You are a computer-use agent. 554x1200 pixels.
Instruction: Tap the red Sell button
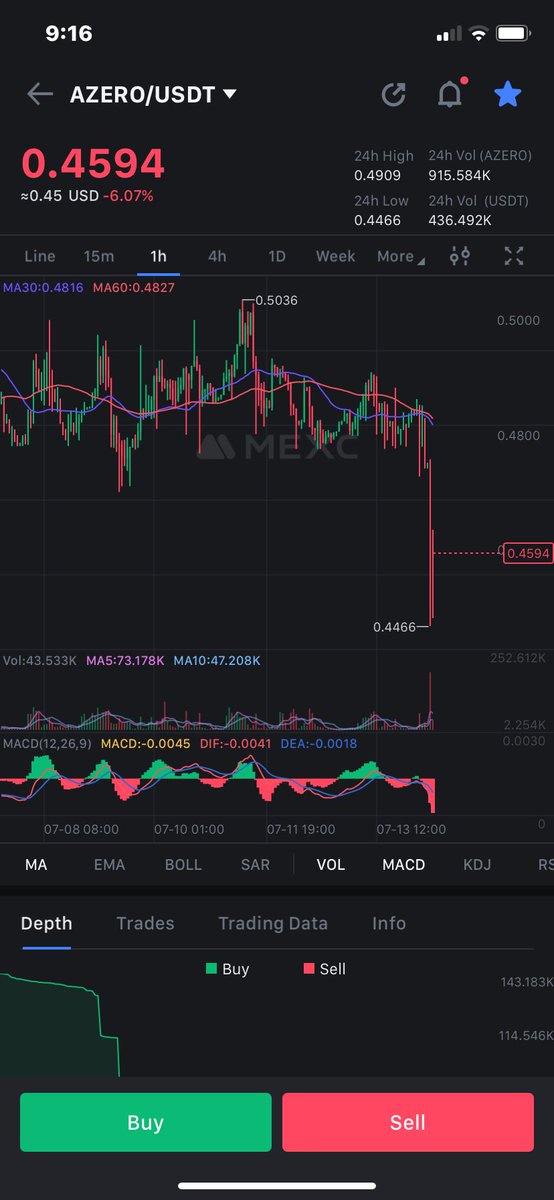408,1122
